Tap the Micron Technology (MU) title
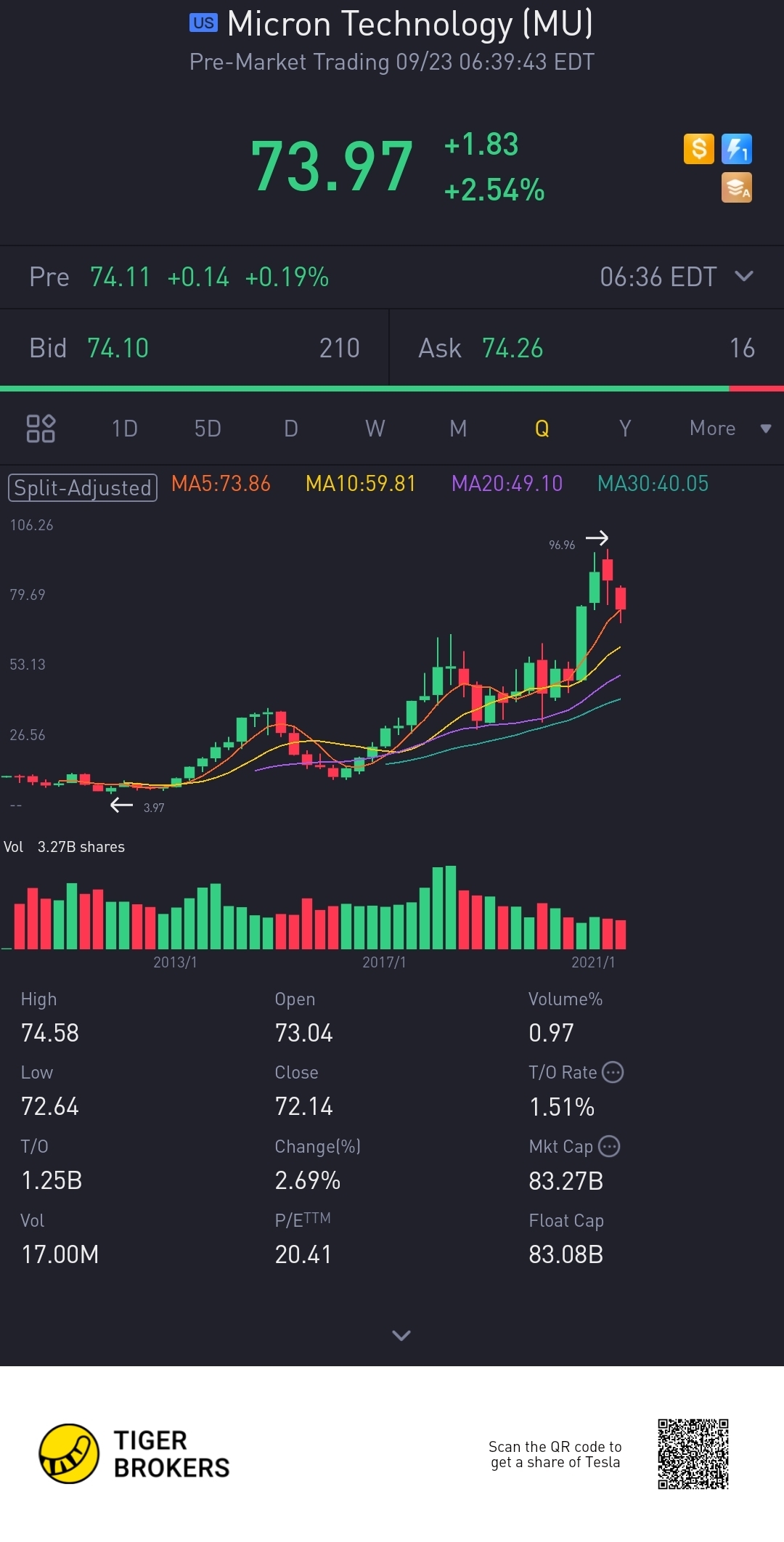Viewport: 784px width, 1542px height. click(410, 23)
